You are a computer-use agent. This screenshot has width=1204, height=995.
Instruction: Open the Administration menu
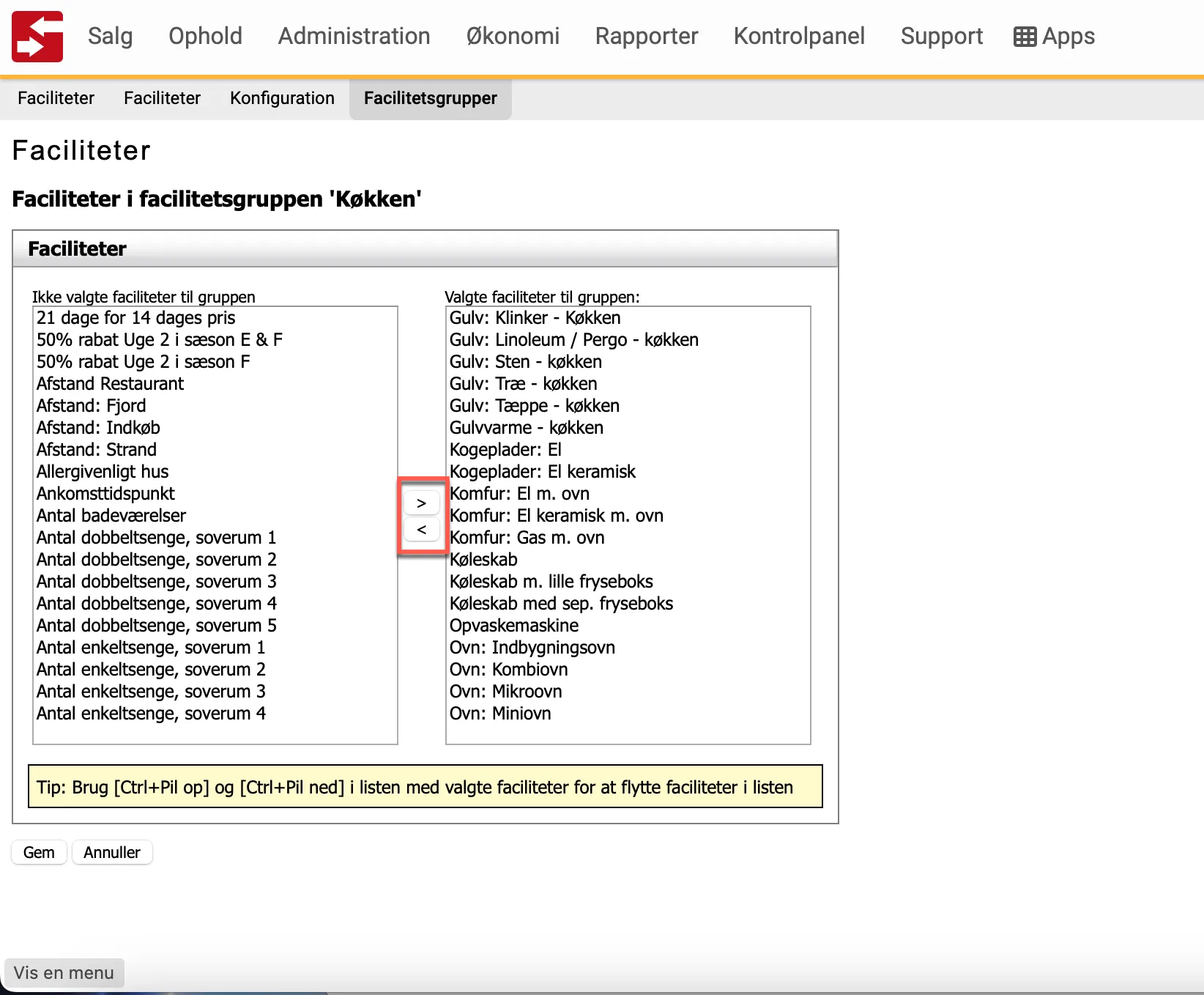[354, 36]
